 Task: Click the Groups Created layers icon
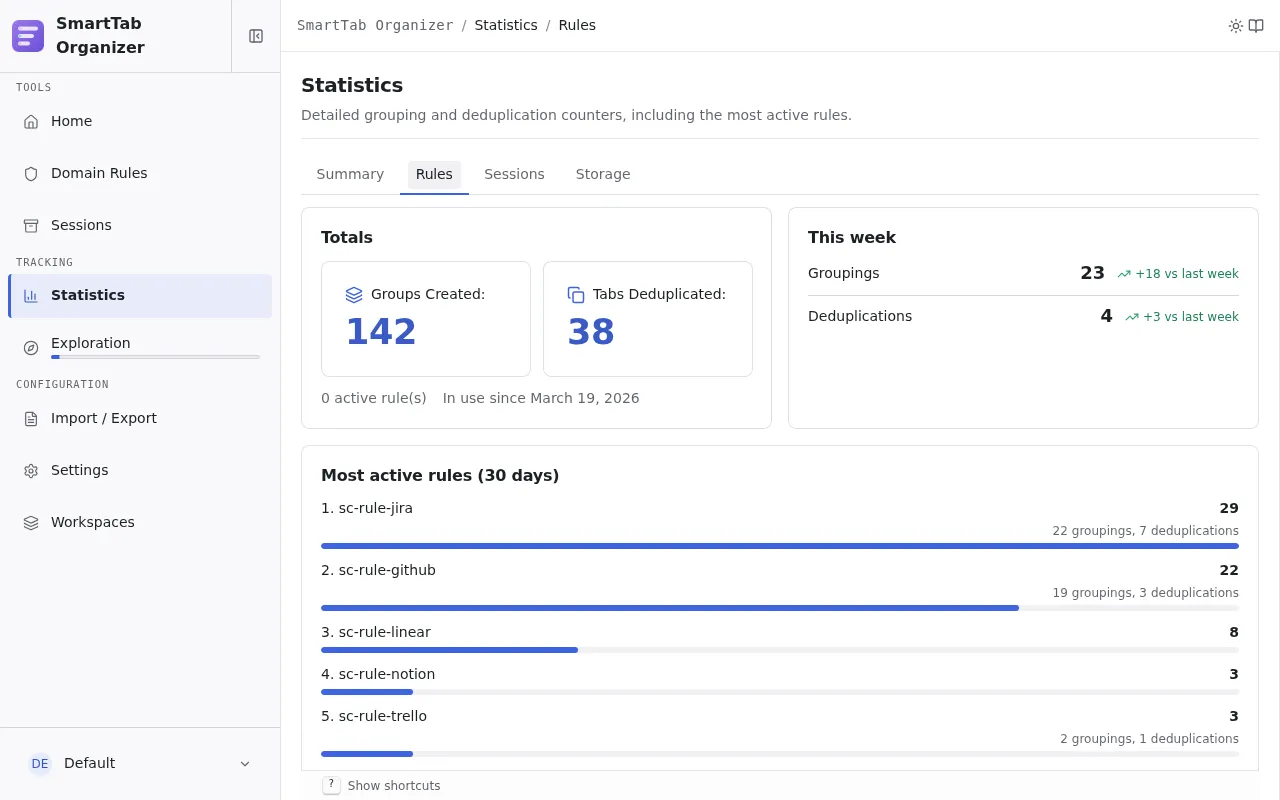click(354, 295)
